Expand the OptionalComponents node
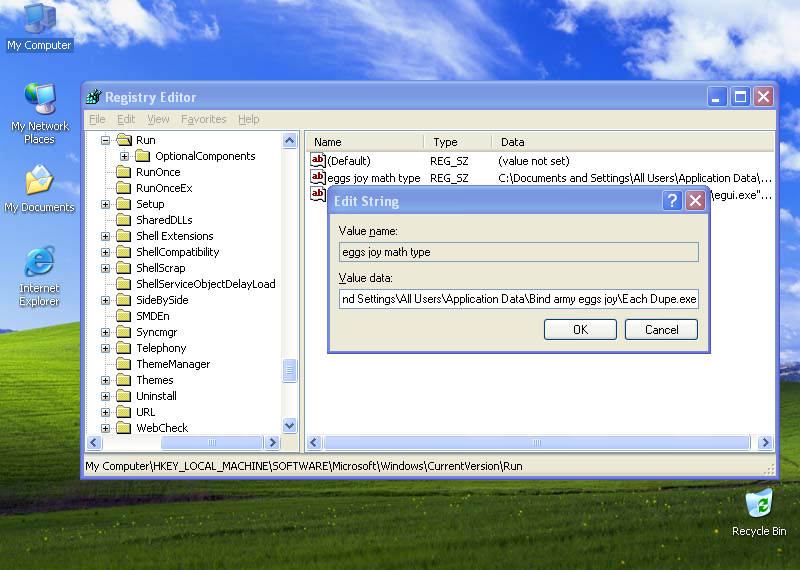This screenshot has width=800, height=570. click(x=124, y=156)
